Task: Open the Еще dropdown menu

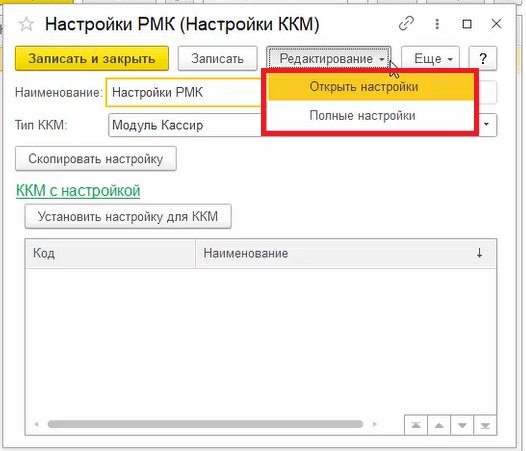Action: (x=430, y=58)
